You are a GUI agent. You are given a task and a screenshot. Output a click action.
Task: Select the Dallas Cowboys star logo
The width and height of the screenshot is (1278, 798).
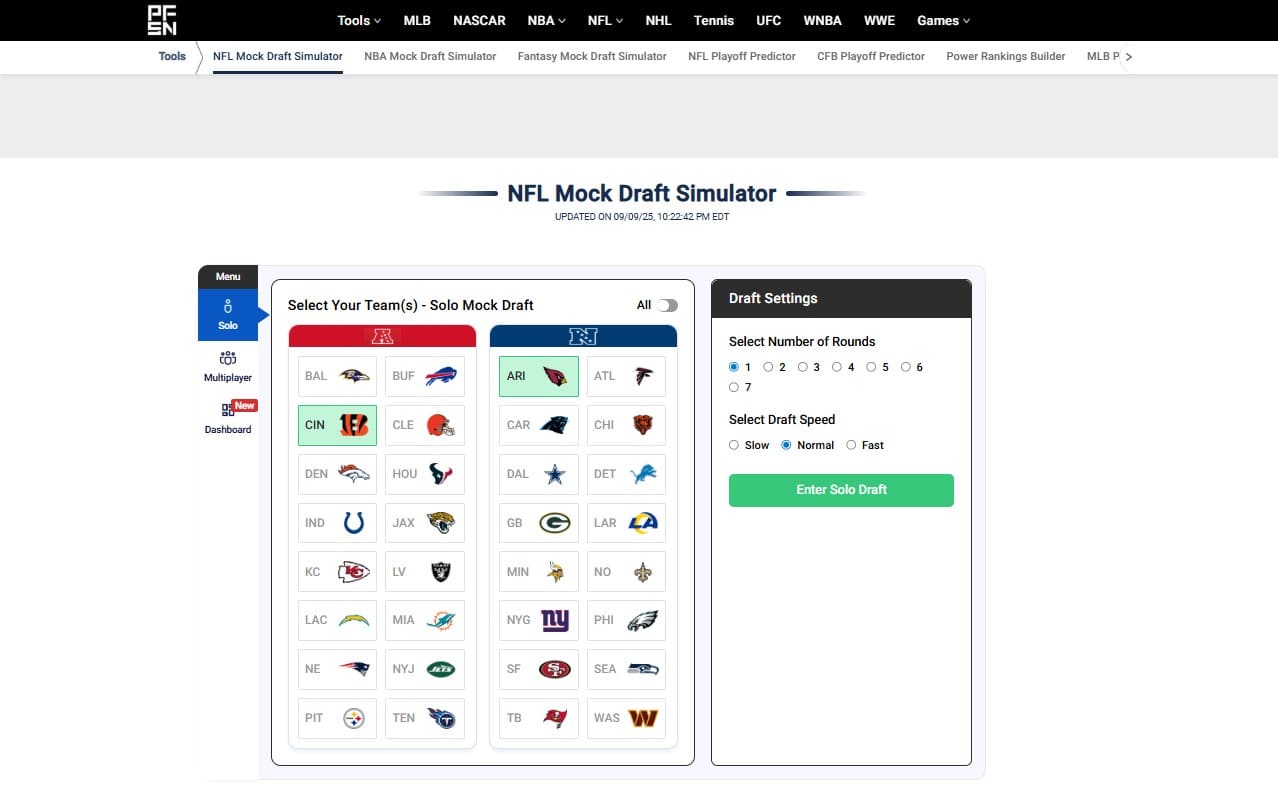click(555, 474)
